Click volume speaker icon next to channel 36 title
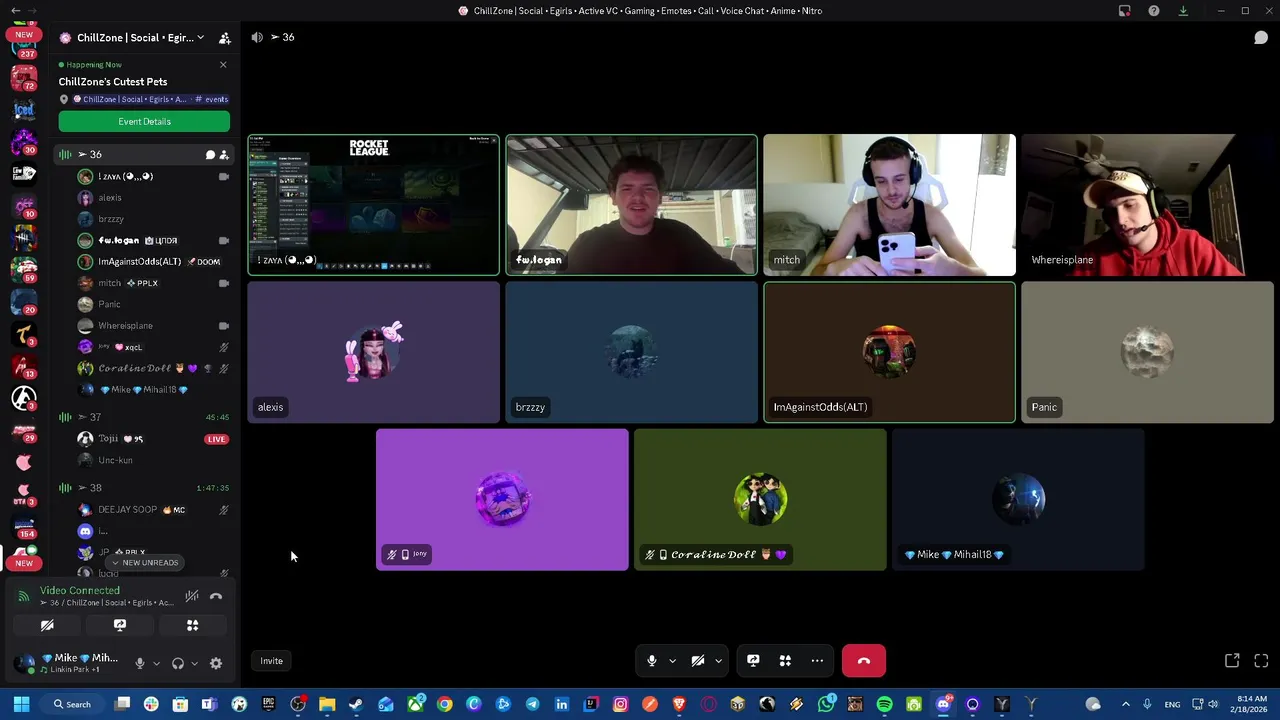This screenshot has width=1280, height=720. point(257,37)
